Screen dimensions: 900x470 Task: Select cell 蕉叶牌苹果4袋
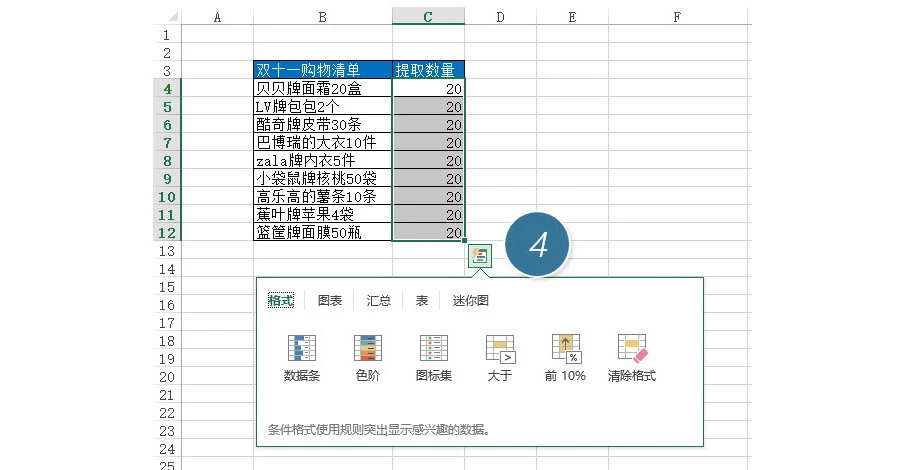click(x=323, y=214)
